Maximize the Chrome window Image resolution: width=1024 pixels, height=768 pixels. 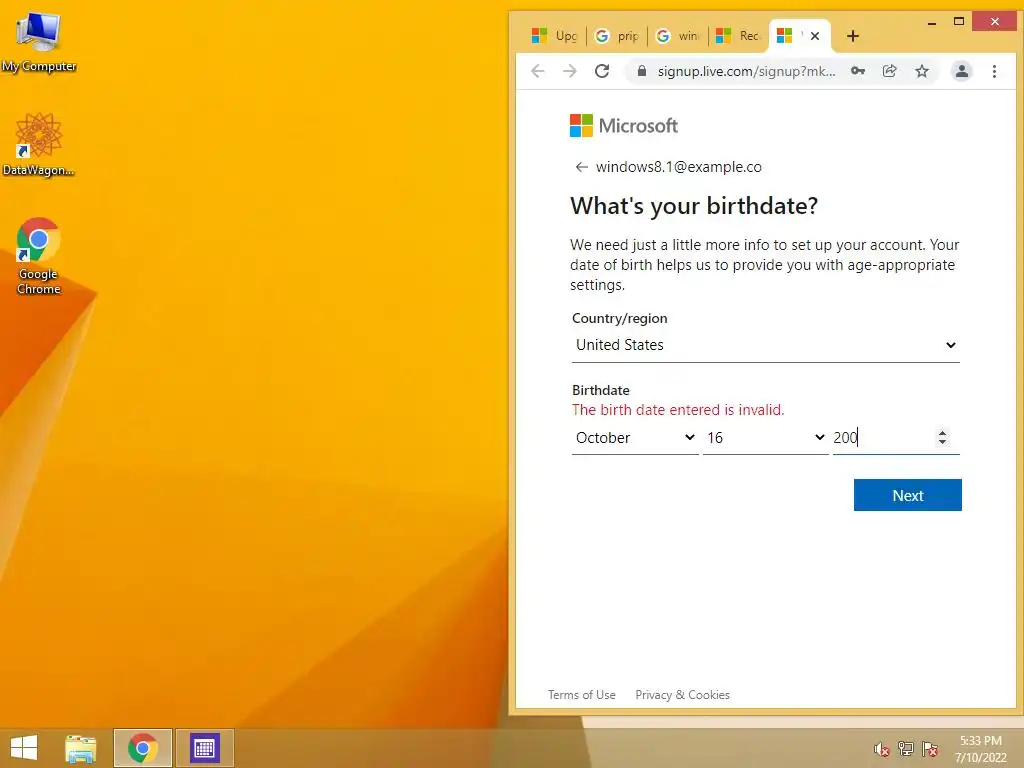(959, 22)
